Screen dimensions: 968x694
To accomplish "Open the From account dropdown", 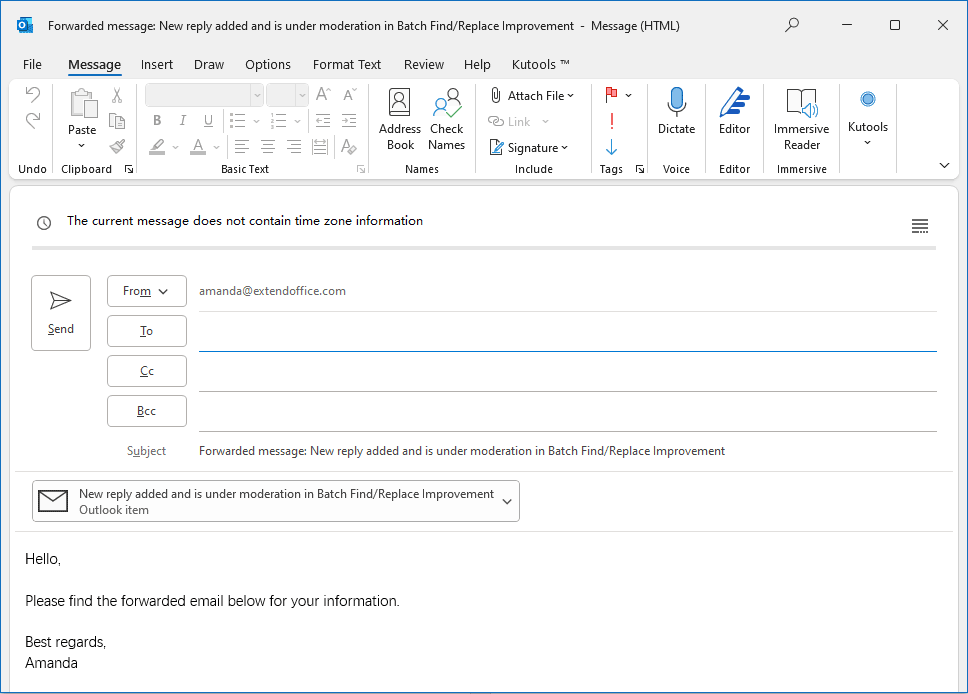I will pos(146,291).
